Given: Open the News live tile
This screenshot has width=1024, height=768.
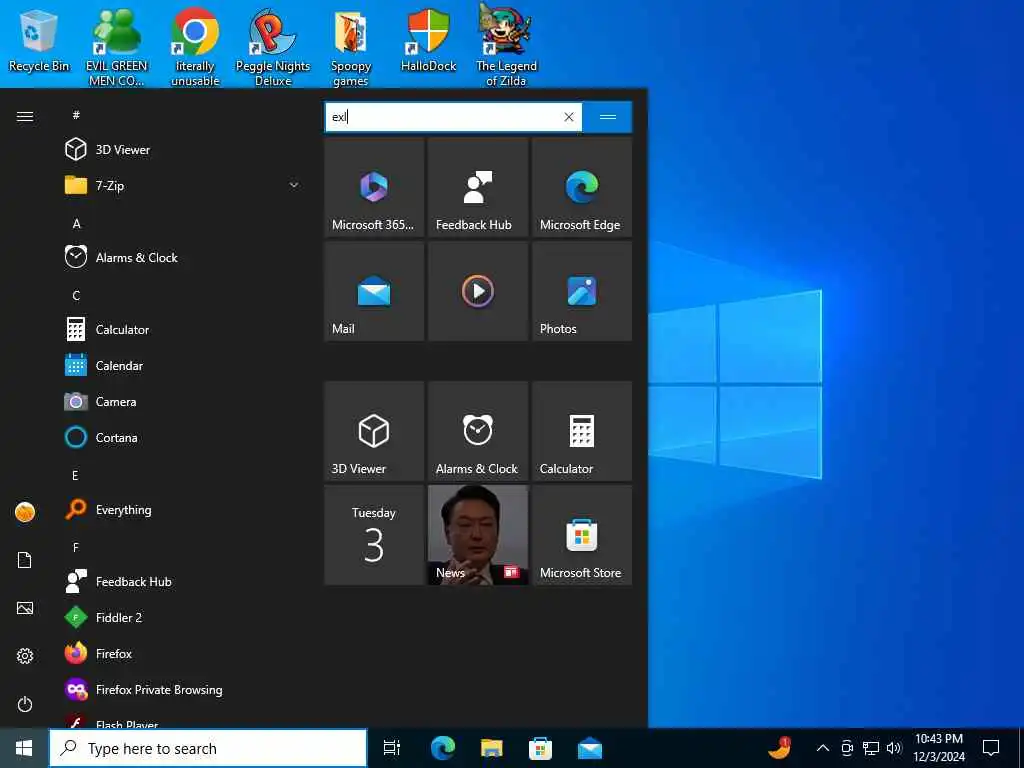Looking at the screenshot, I should 477,535.
